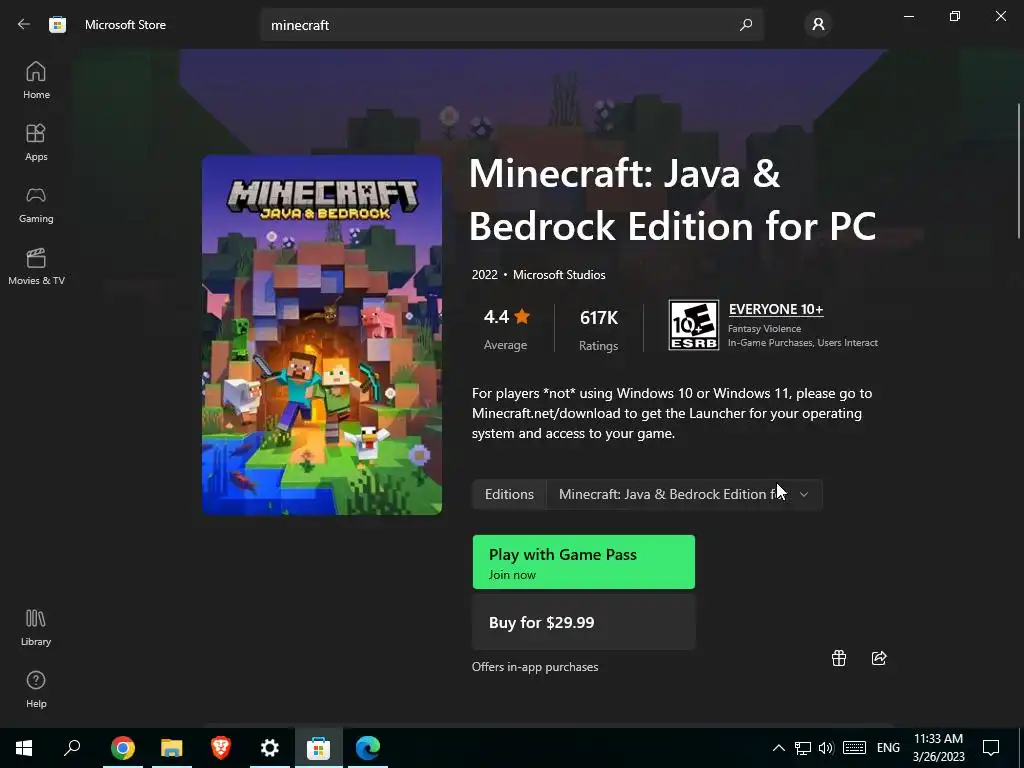Click Microsoft Store taskbar icon

click(x=319, y=748)
